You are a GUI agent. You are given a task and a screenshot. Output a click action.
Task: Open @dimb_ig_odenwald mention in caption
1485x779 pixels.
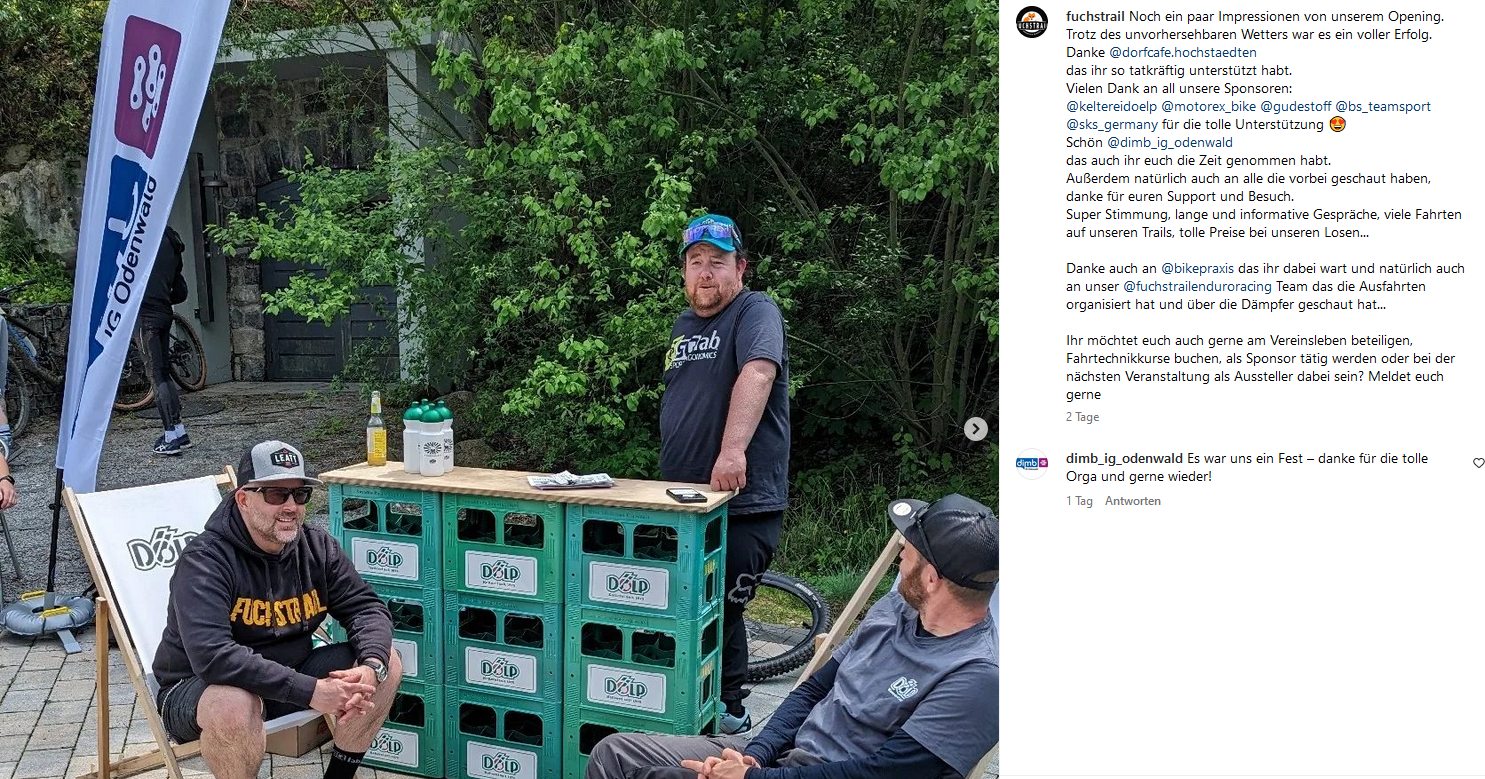(x=1170, y=143)
